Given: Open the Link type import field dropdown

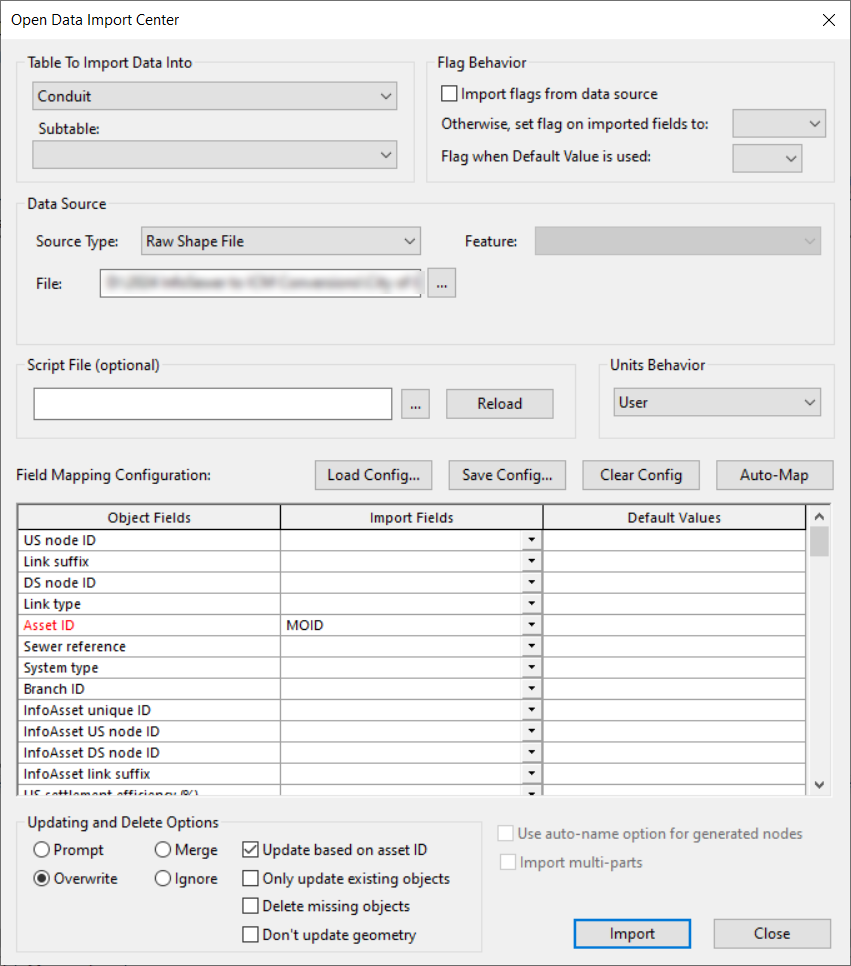Looking at the screenshot, I should click(x=533, y=603).
